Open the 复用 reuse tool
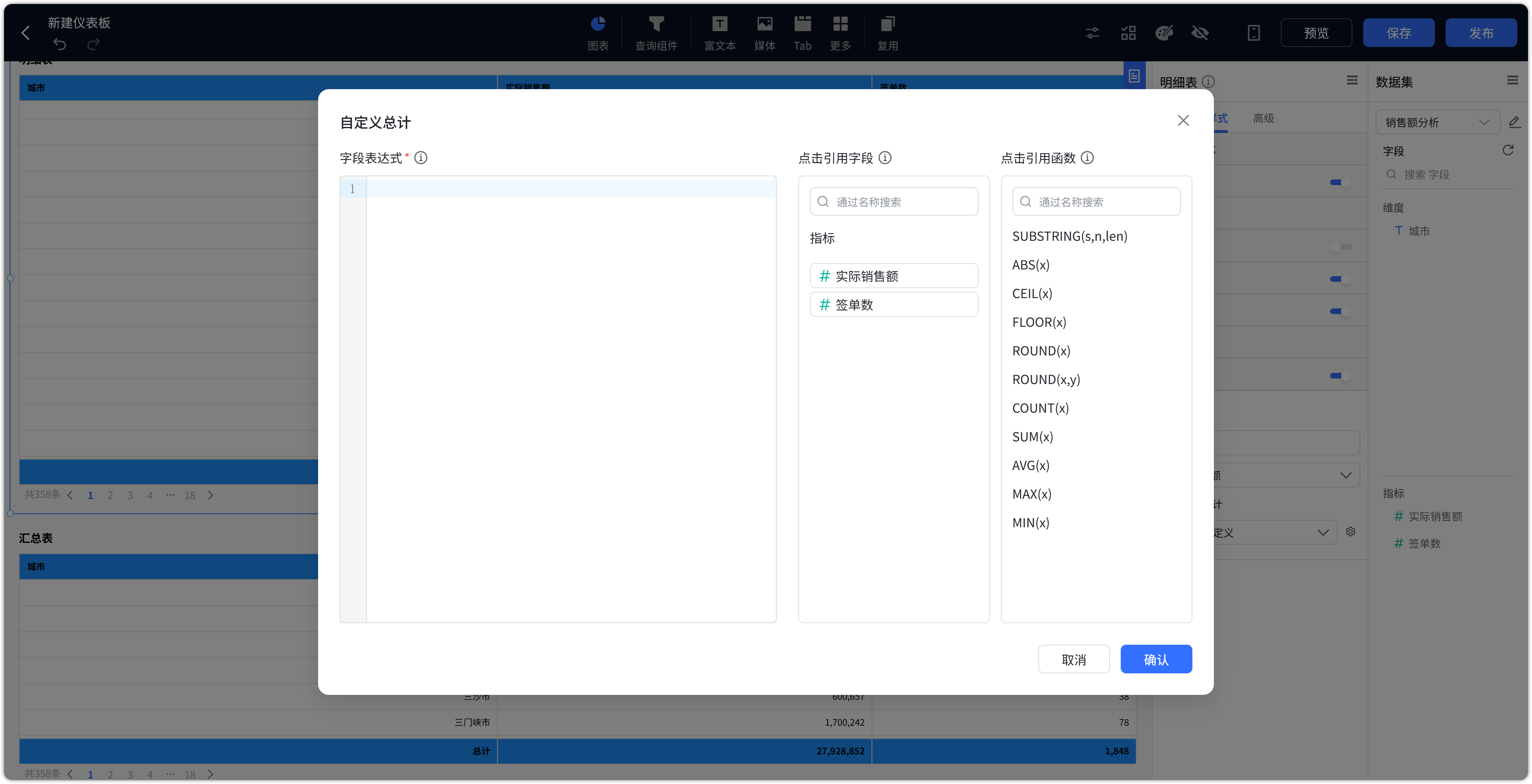 887,33
